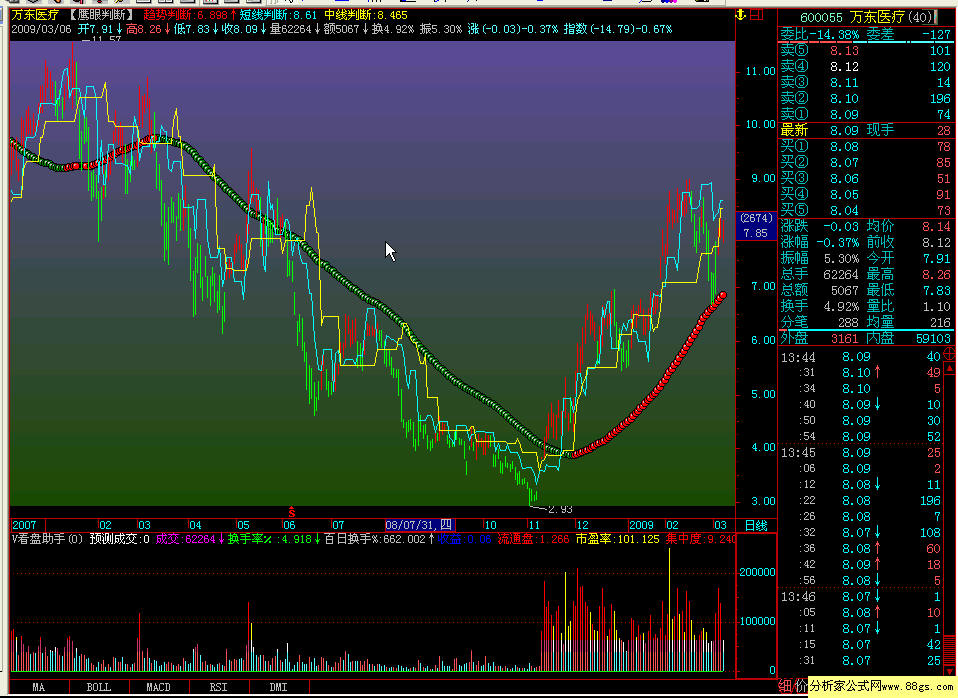The image size is (958, 698).
Task: Switch to the DMI indicator tab
Action: click(279, 688)
